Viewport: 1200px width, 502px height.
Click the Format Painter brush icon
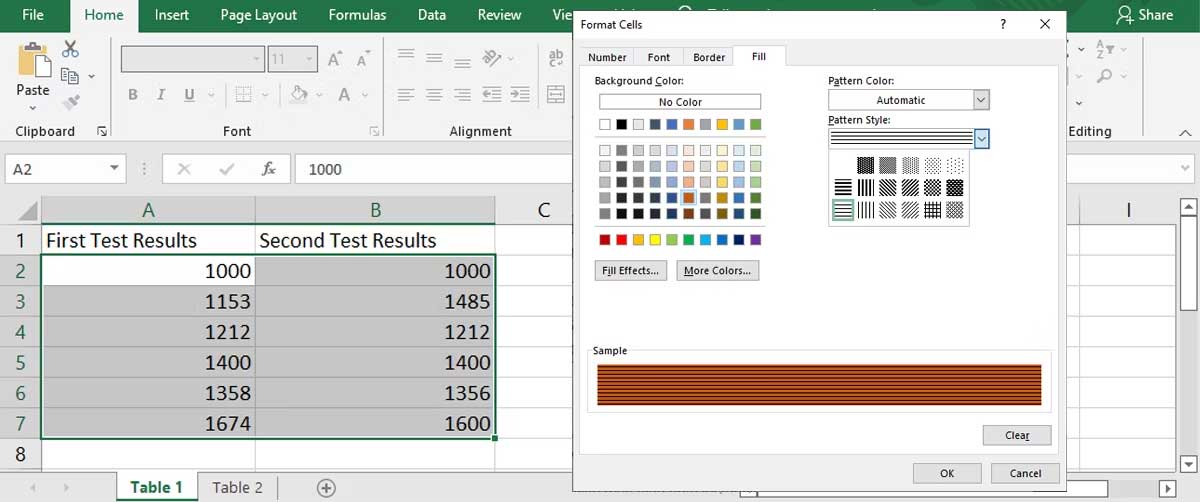(70, 102)
